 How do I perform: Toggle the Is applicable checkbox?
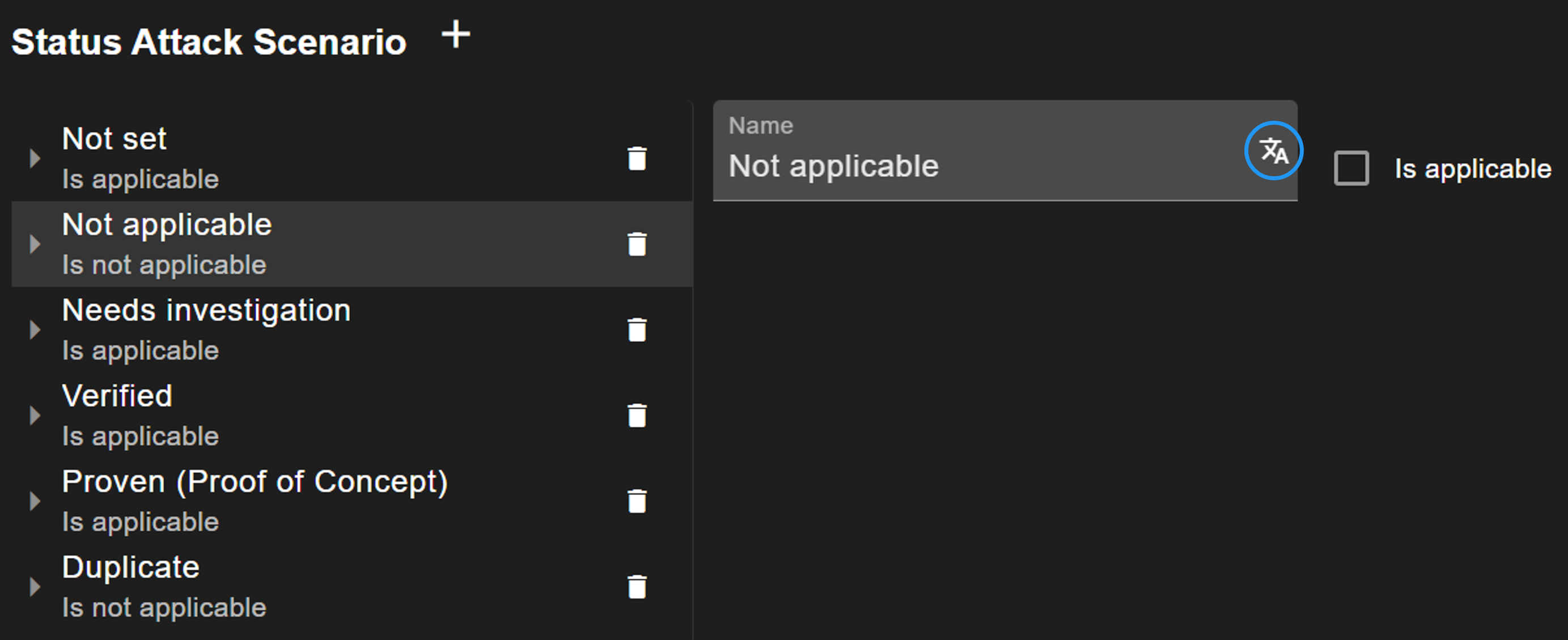(x=1351, y=168)
